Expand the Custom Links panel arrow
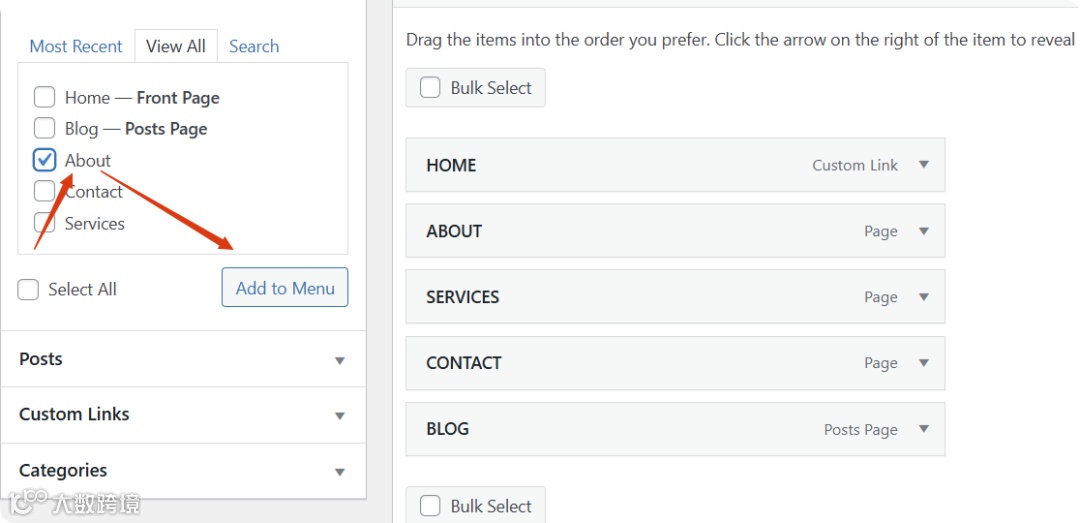Viewport: 1080px width, 523px height. (x=339, y=415)
